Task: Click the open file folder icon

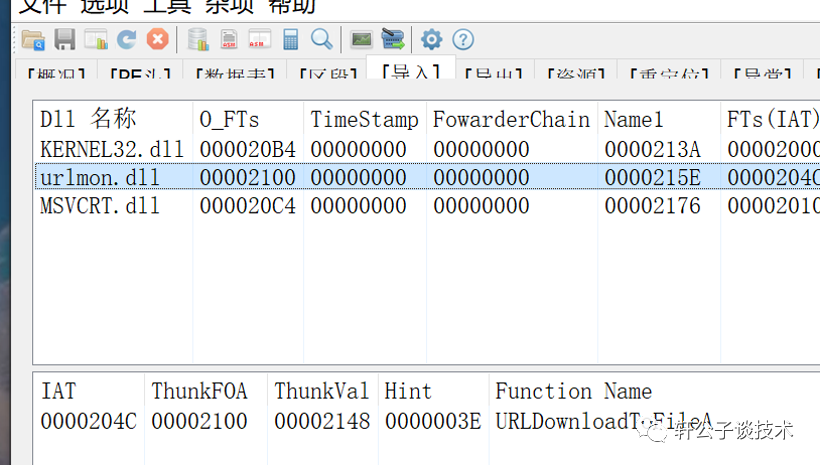Action: tap(33, 40)
